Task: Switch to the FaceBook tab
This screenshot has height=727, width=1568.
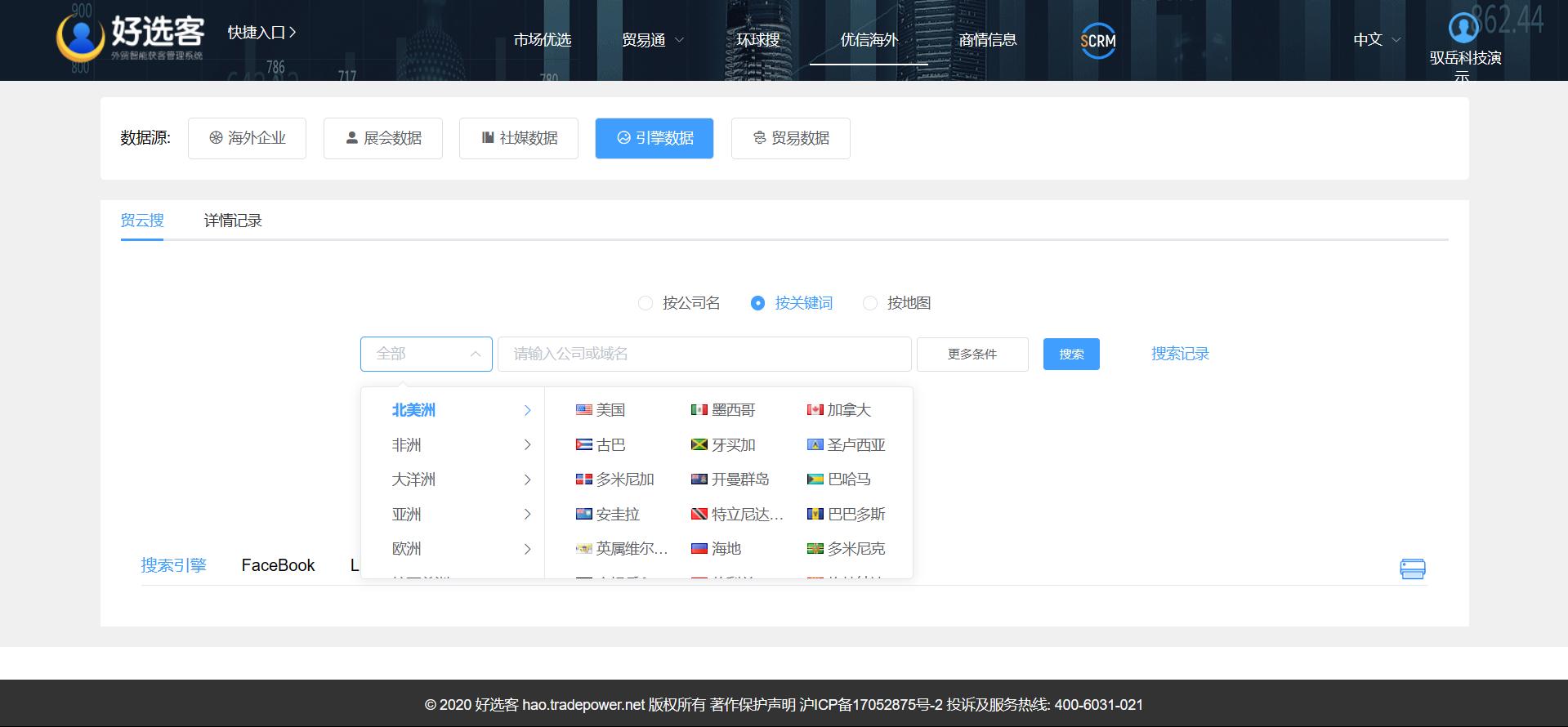Action: coord(278,565)
